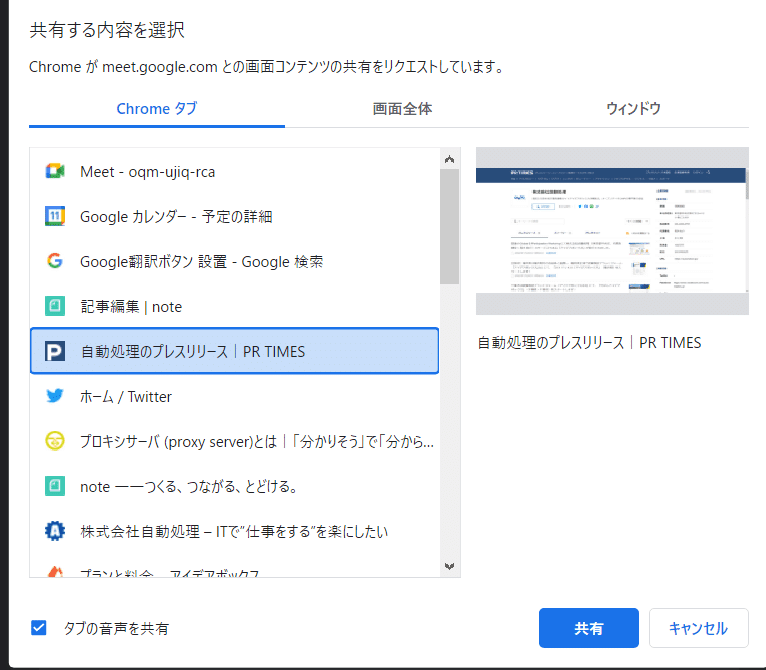This screenshot has height=670, width=766.
Task: Click the note icon beside つくる、つながる
Action: 55,486
